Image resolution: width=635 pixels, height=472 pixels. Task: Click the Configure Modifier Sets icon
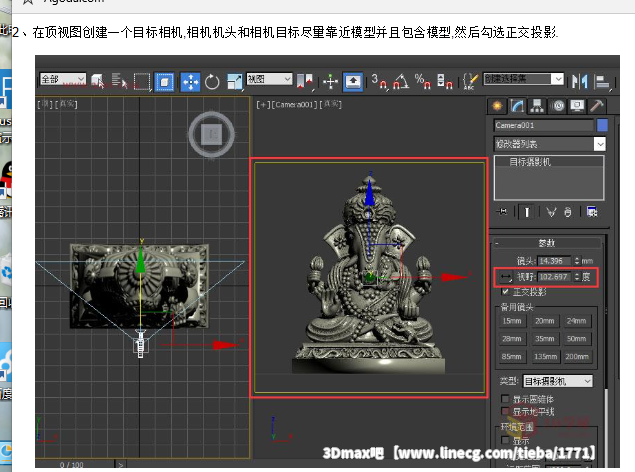click(x=592, y=212)
